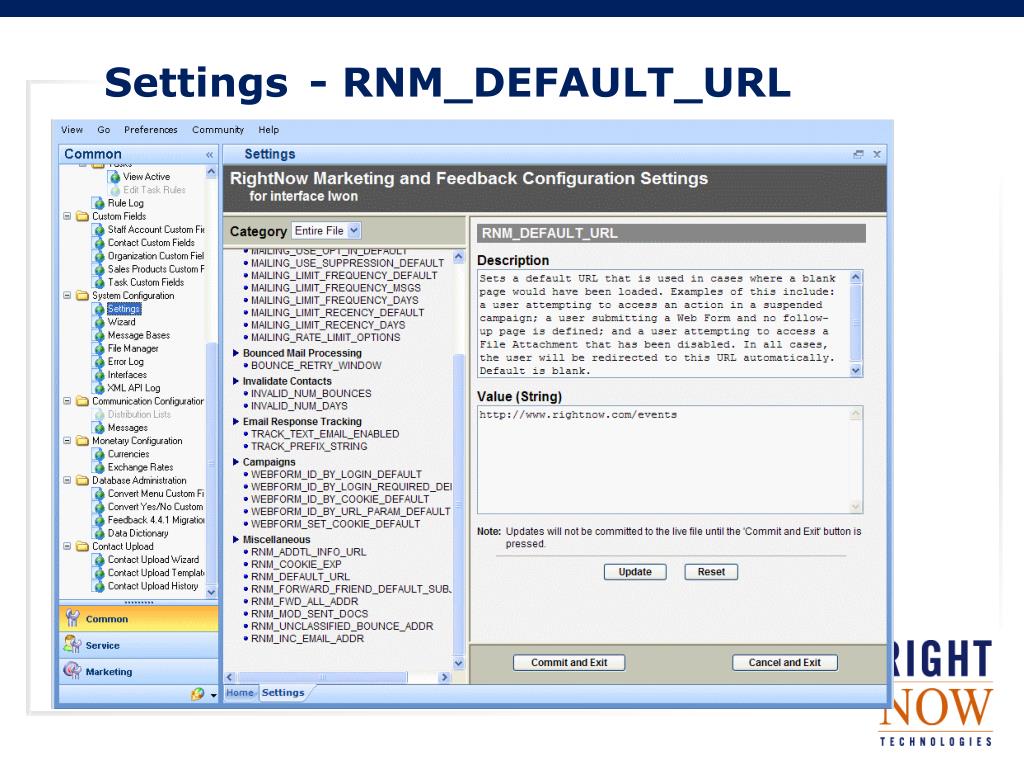Click the Common navigation button icon
Image resolution: width=1024 pixels, height=768 pixels.
pyautogui.click(x=72, y=618)
